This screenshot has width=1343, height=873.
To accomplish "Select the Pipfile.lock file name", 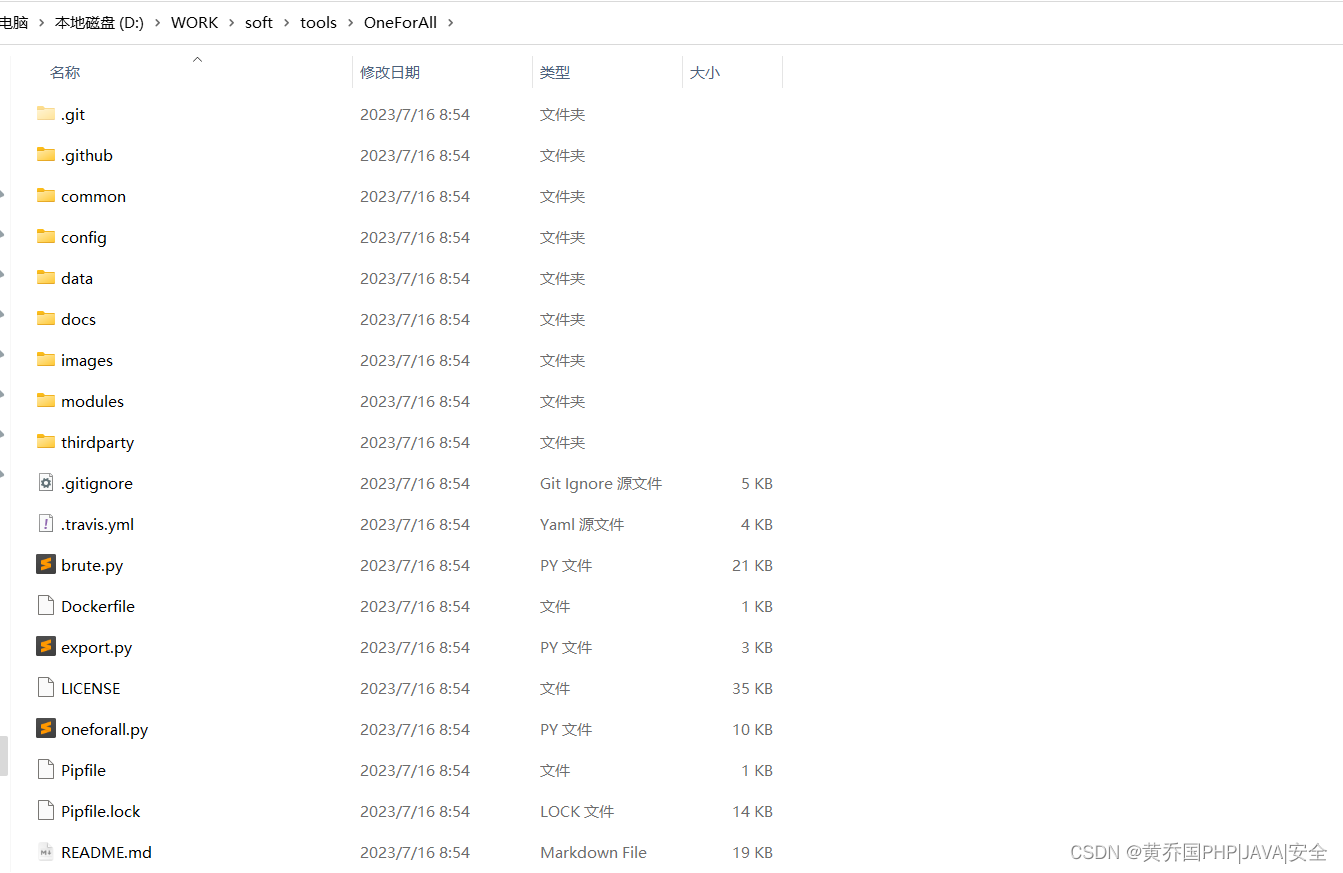I will (x=101, y=811).
